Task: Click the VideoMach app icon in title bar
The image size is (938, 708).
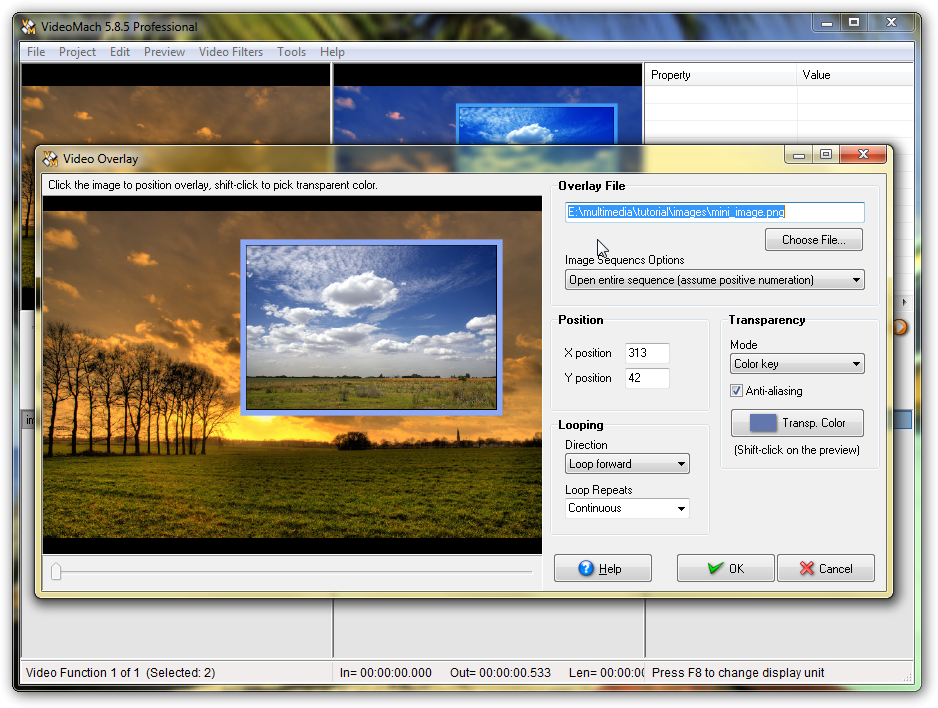Action: [x=29, y=26]
